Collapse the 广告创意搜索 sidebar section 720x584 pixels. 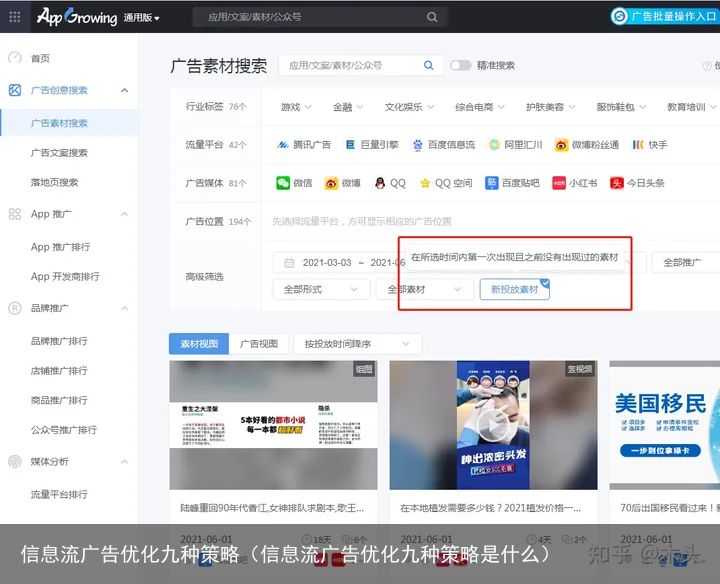pyautogui.click(x=124, y=90)
